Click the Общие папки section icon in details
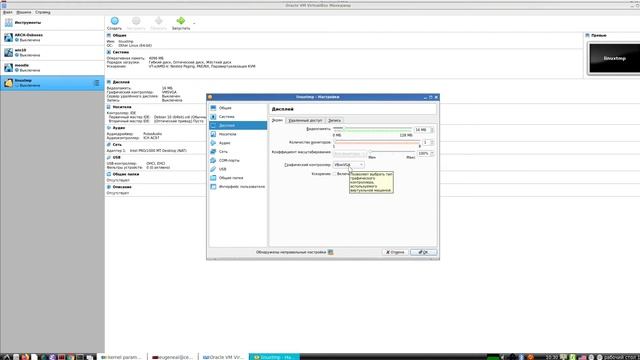The image size is (640, 360). pyautogui.click(x=109, y=174)
